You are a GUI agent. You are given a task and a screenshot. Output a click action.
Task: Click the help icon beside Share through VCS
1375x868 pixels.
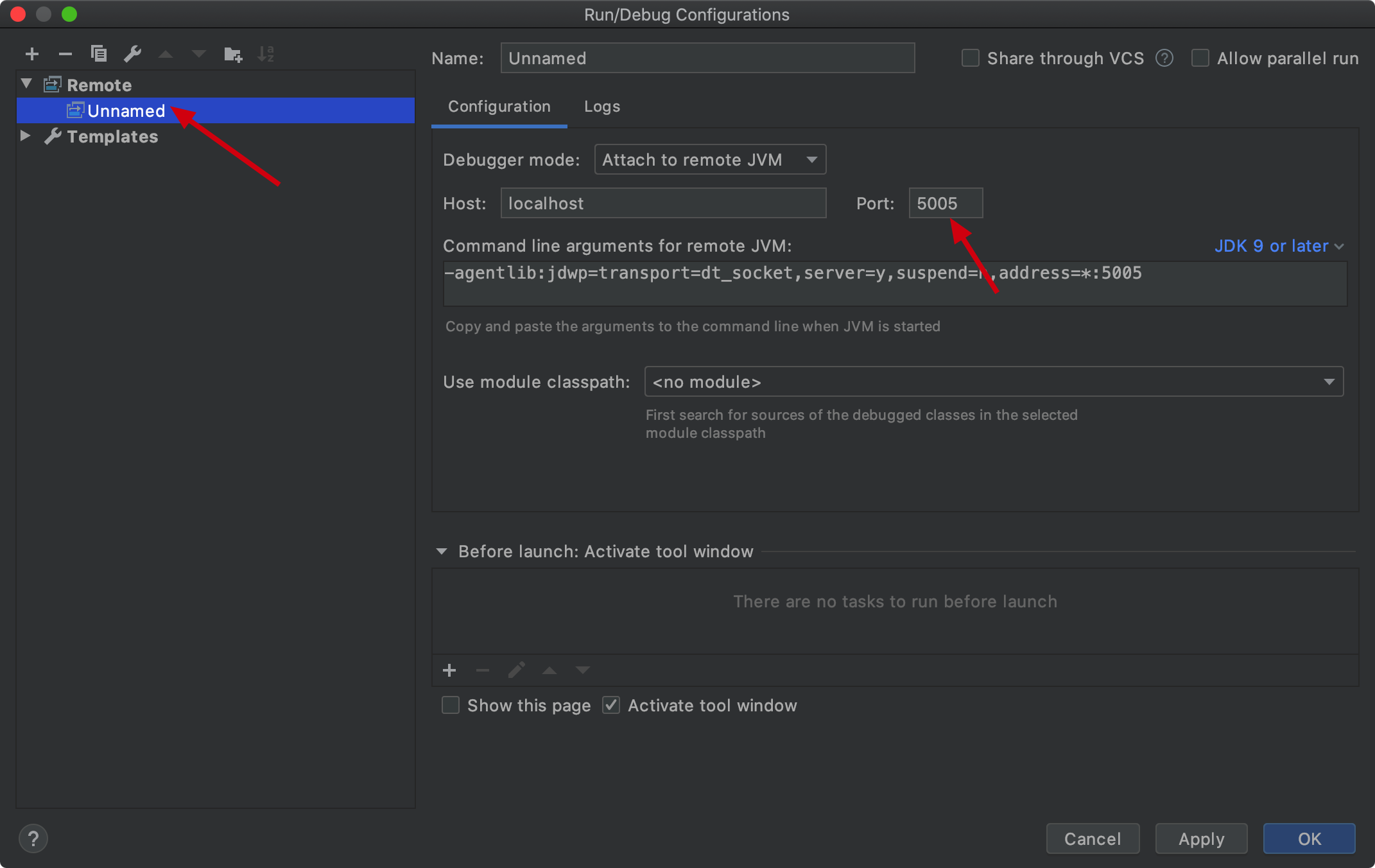point(1164,58)
